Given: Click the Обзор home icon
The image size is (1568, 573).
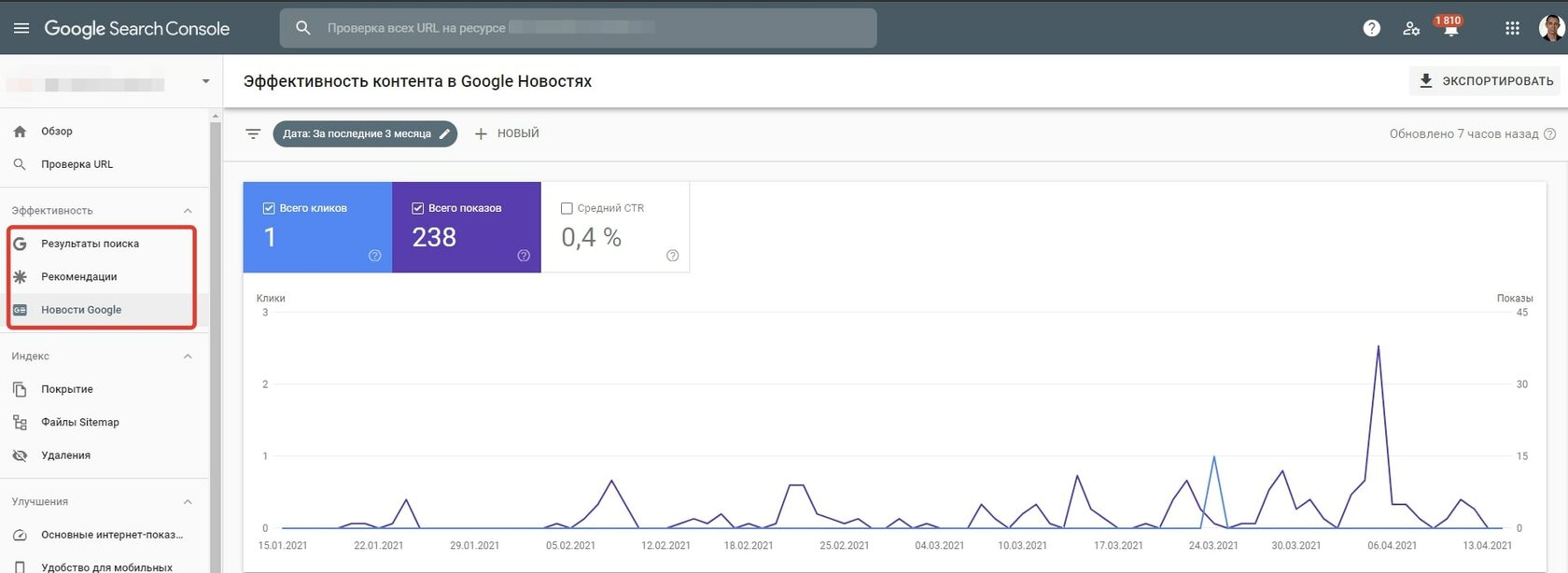Looking at the screenshot, I should pos(20,132).
